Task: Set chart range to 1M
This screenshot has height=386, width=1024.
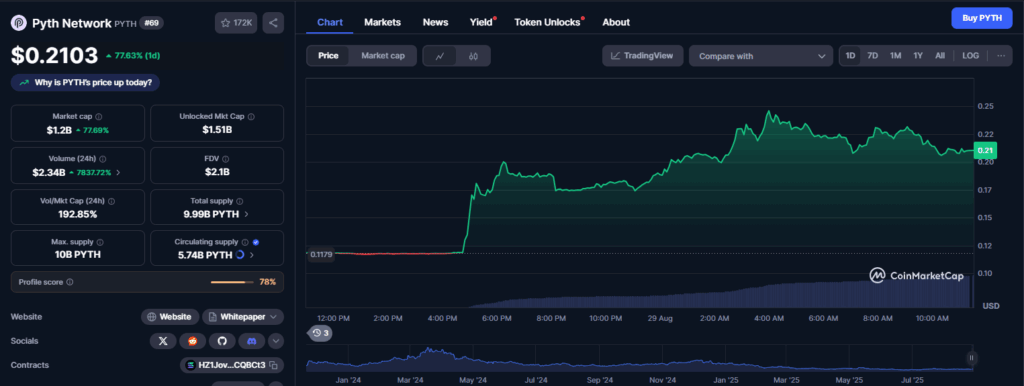Action: click(895, 56)
